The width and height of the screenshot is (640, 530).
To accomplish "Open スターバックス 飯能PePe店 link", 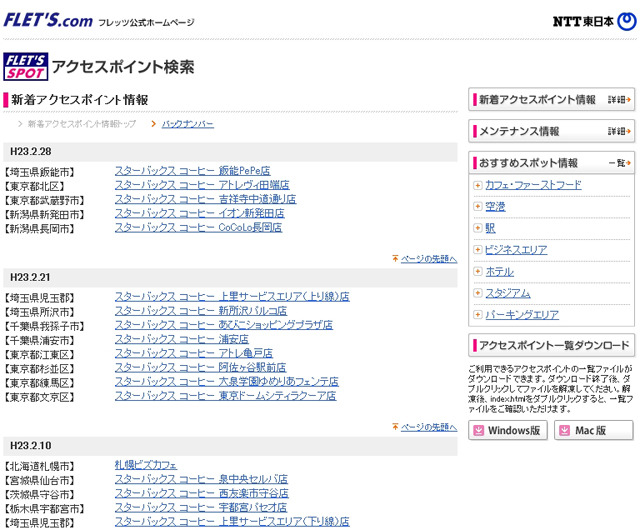I will pos(193,171).
